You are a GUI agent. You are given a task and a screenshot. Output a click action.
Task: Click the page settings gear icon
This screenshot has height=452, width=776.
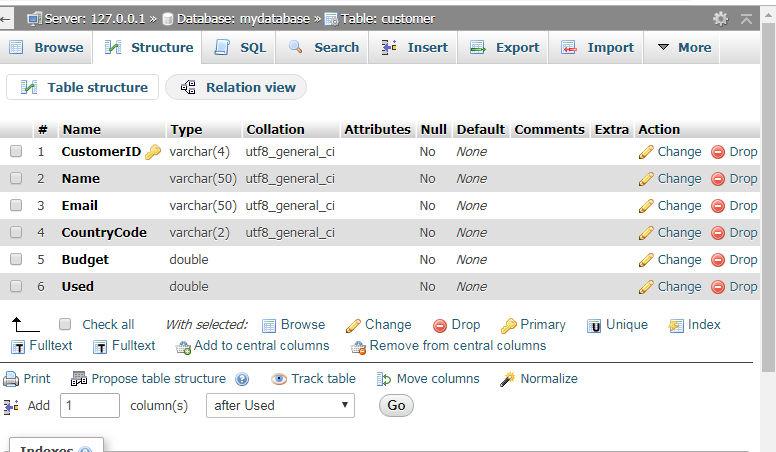720,19
